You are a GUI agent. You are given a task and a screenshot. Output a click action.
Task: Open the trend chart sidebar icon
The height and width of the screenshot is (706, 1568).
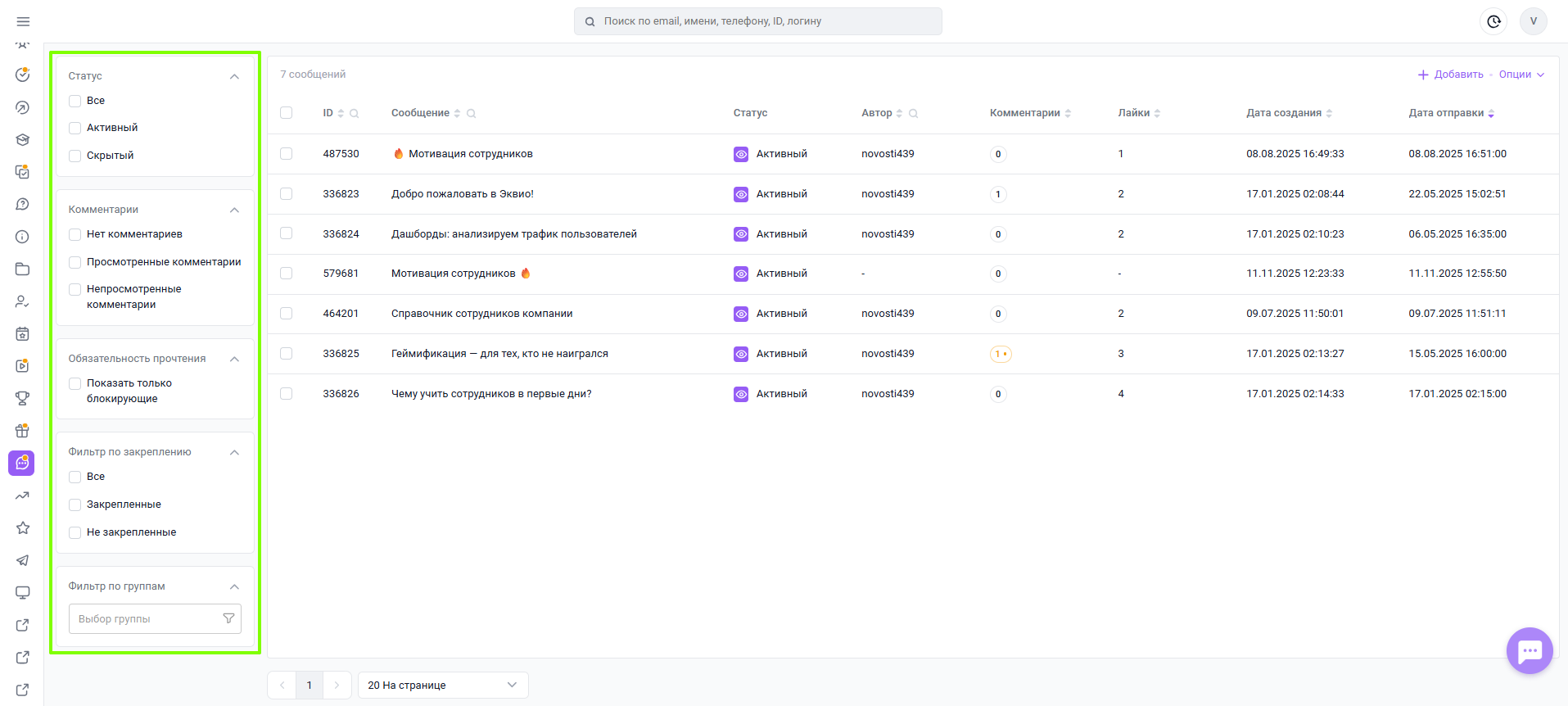click(23, 496)
